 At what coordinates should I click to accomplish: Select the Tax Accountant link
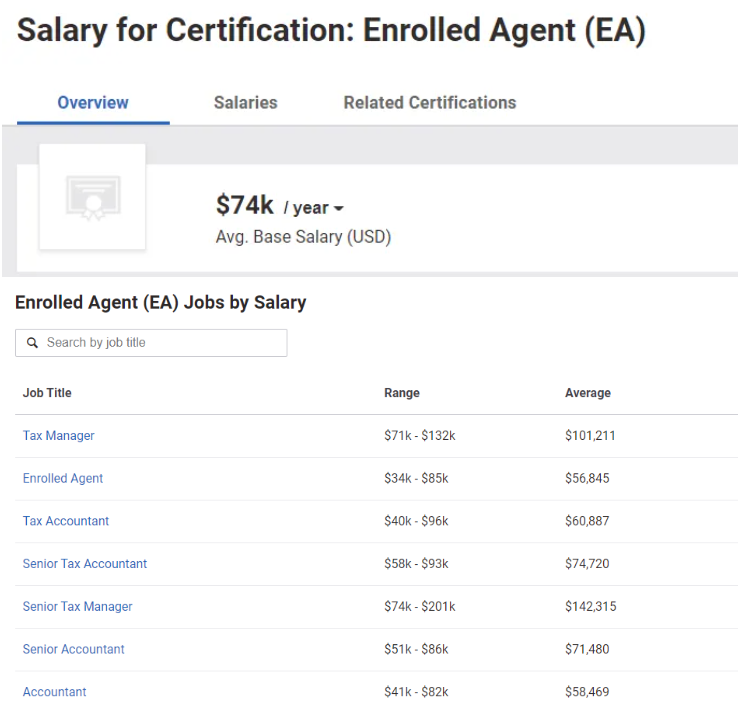point(66,521)
